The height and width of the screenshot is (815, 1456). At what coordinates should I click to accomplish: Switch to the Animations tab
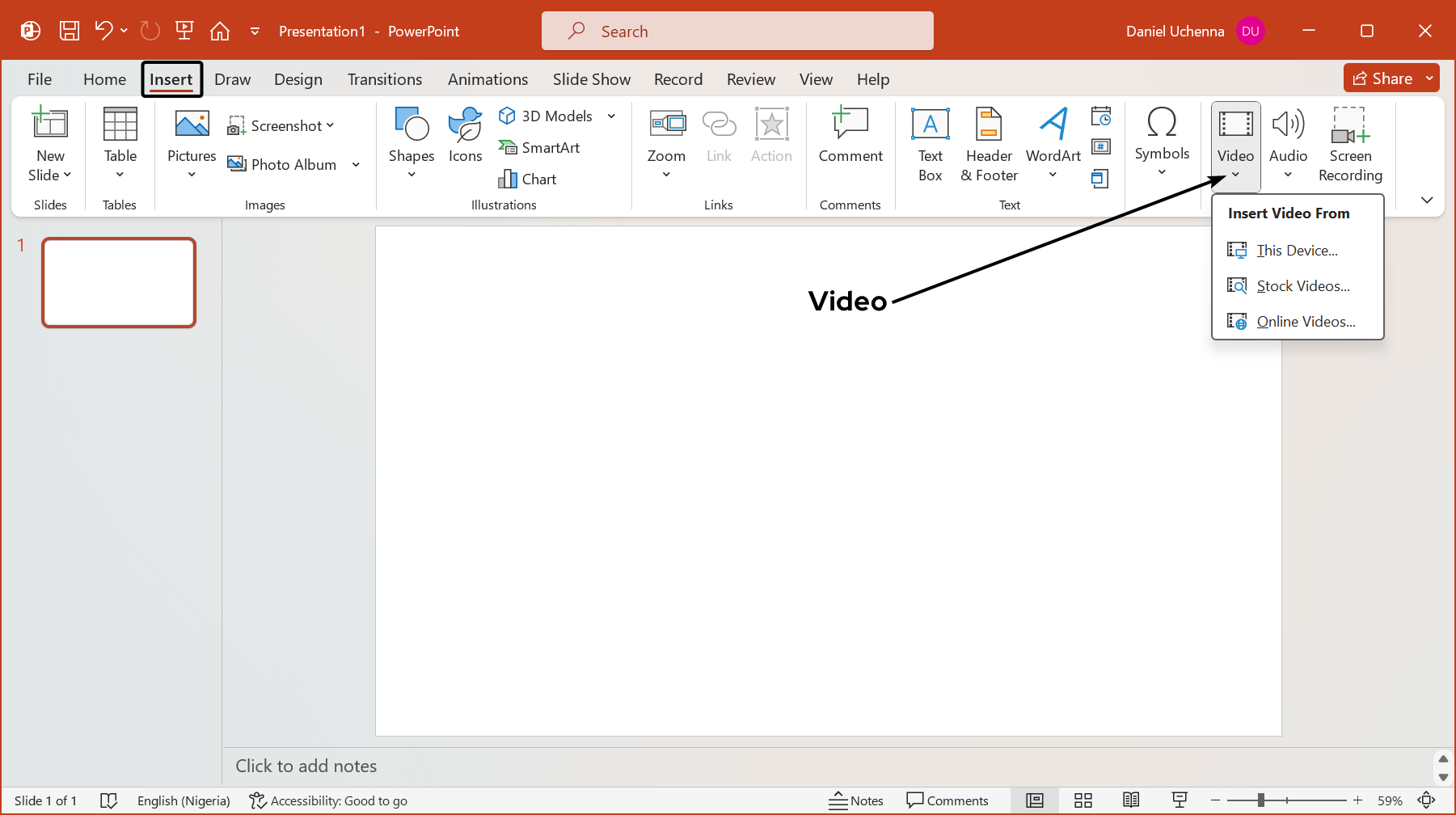(x=487, y=78)
